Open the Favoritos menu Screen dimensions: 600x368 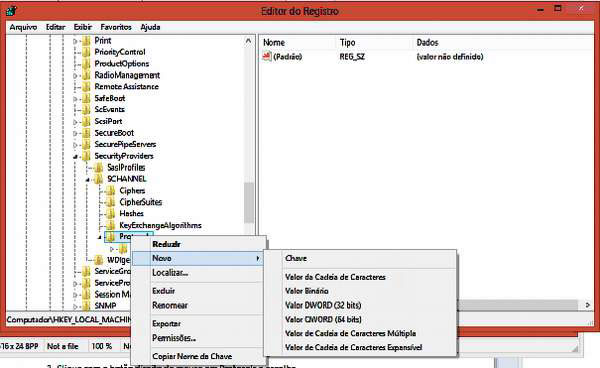[116, 27]
